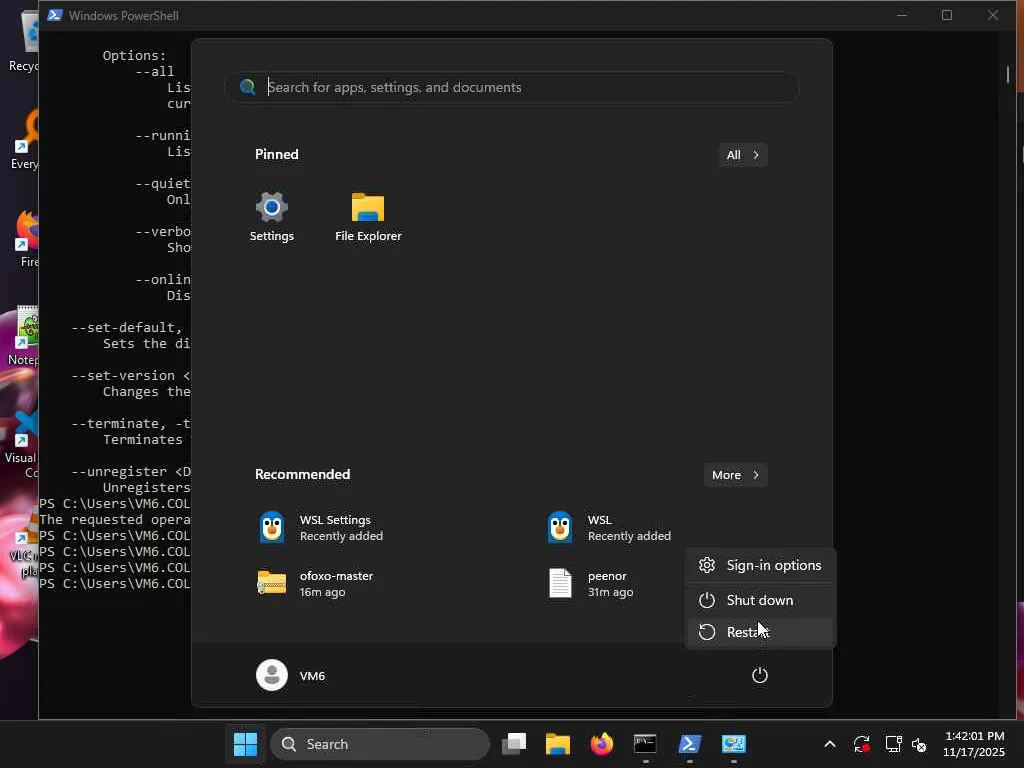Open the clock and date flyout
The width and height of the screenshot is (1024, 768).
pos(974,744)
